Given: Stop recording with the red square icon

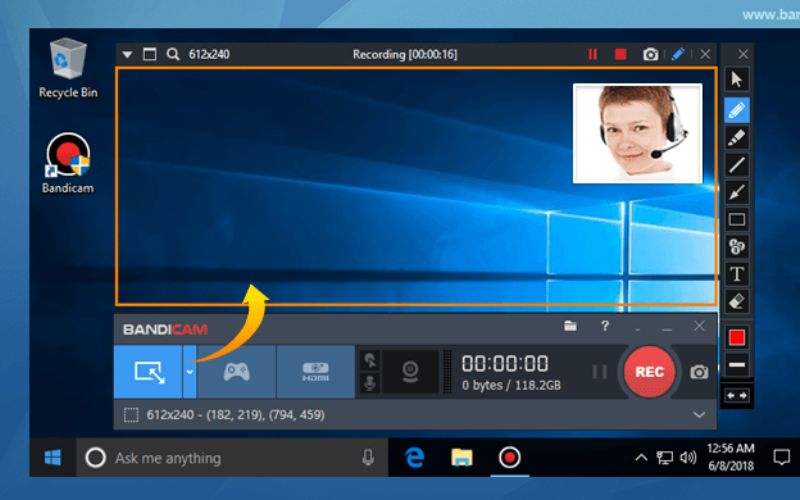Looking at the screenshot, I should (620, 54).
